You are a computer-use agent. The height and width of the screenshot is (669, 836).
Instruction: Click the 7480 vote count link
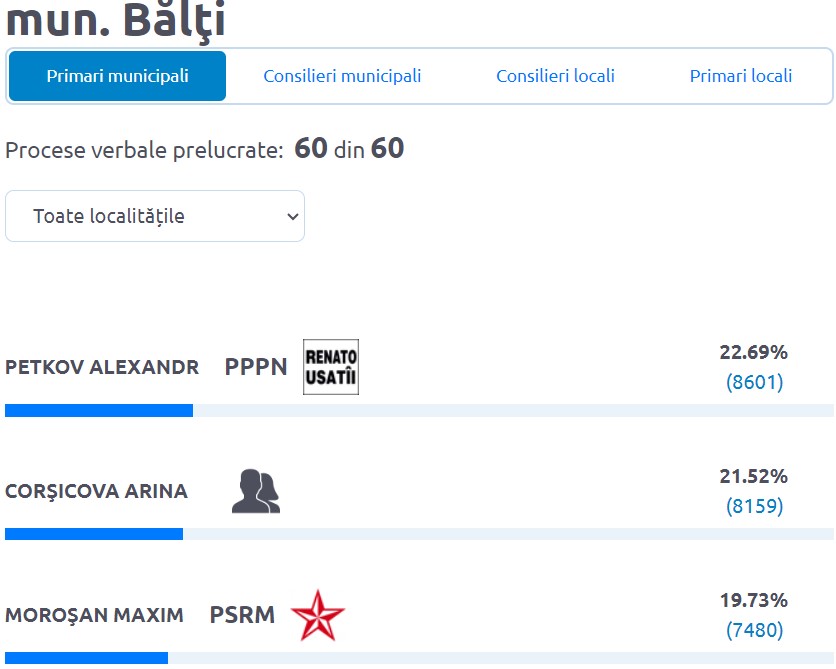(754, 630)
